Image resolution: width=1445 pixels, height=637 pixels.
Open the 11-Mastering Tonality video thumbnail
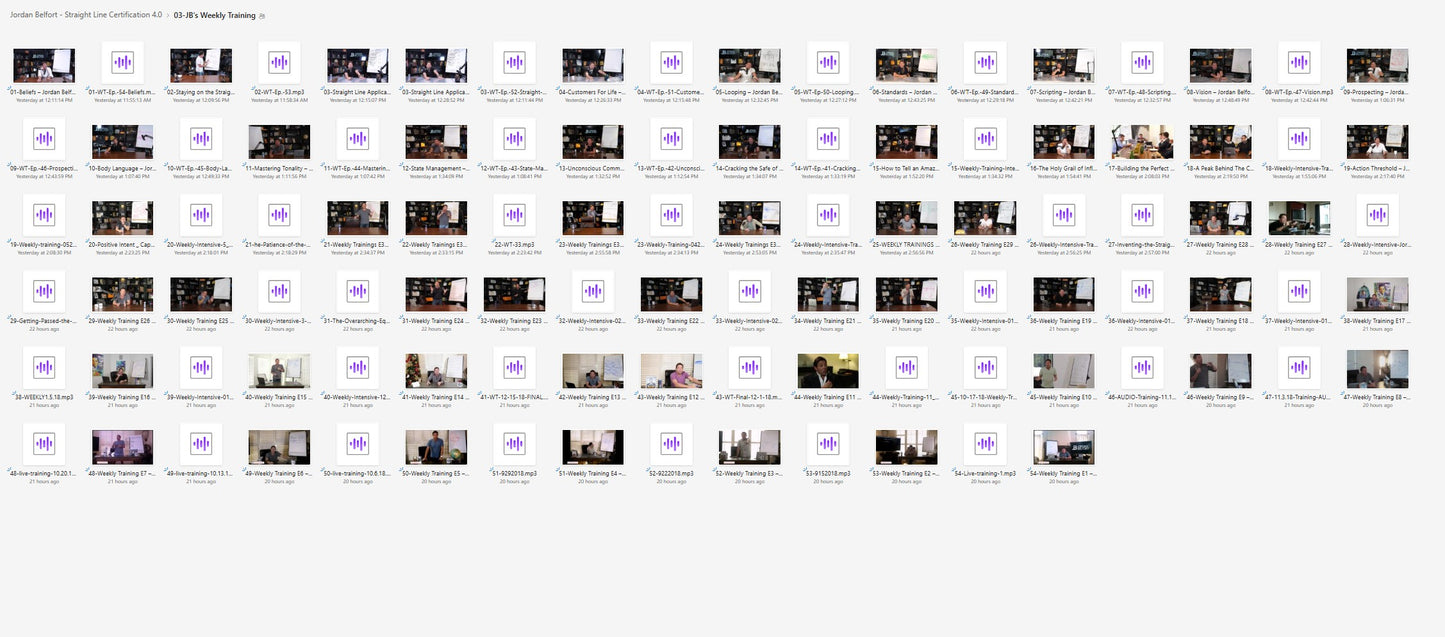point(279,141)
